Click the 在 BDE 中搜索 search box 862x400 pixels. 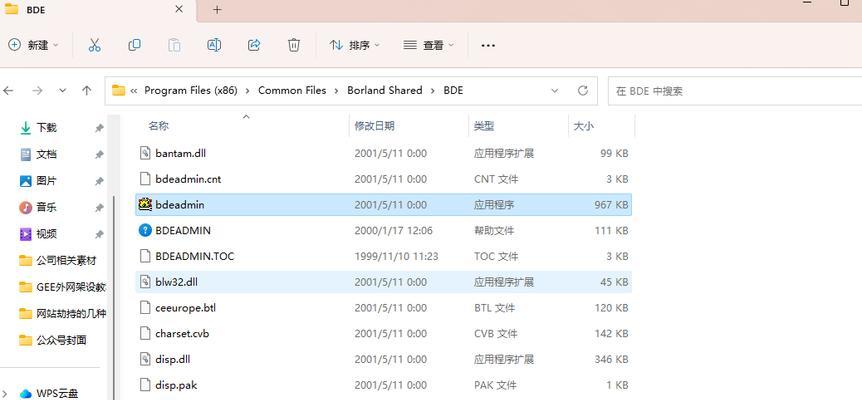point(734,91)
